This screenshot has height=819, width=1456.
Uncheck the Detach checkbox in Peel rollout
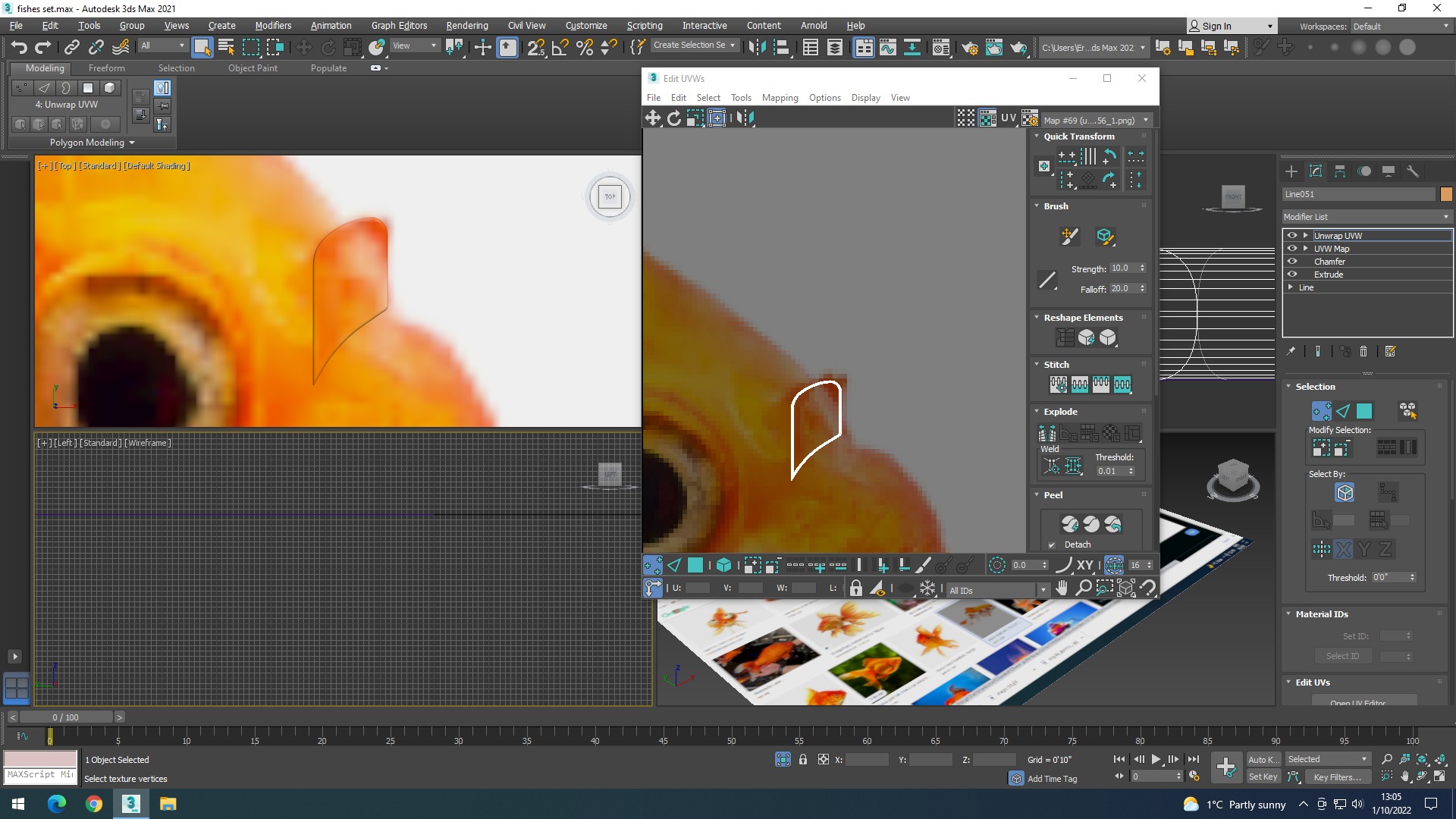[1052, 544]
